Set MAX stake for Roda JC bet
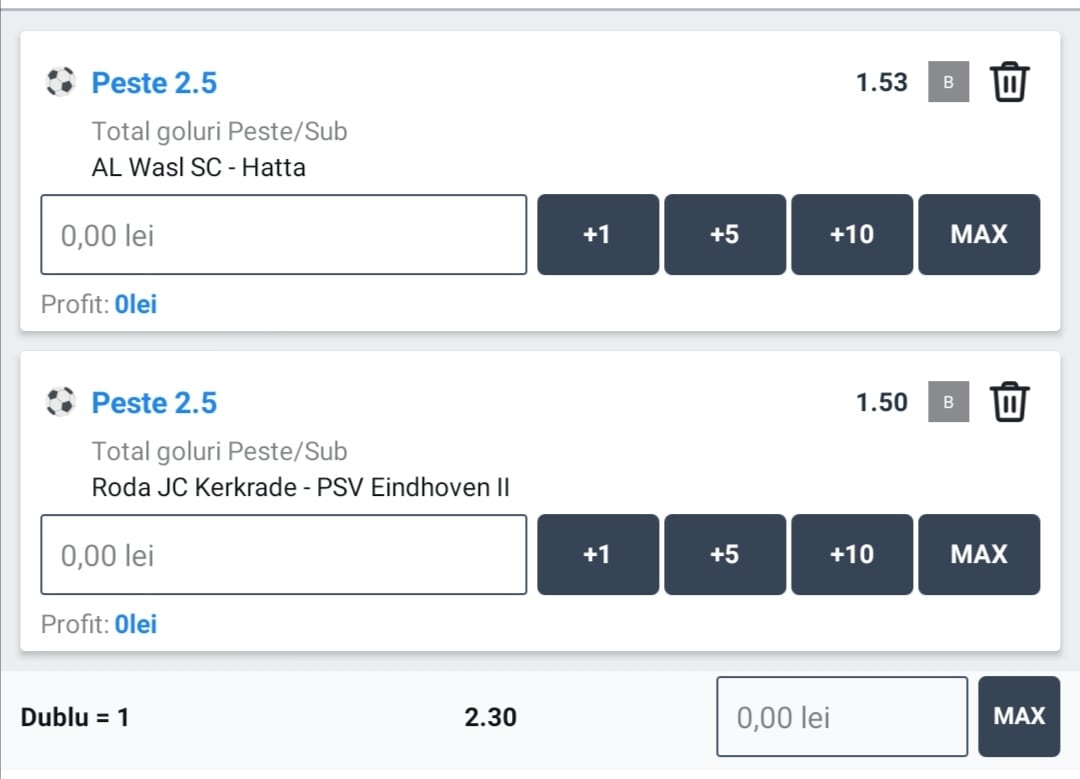 978,554
